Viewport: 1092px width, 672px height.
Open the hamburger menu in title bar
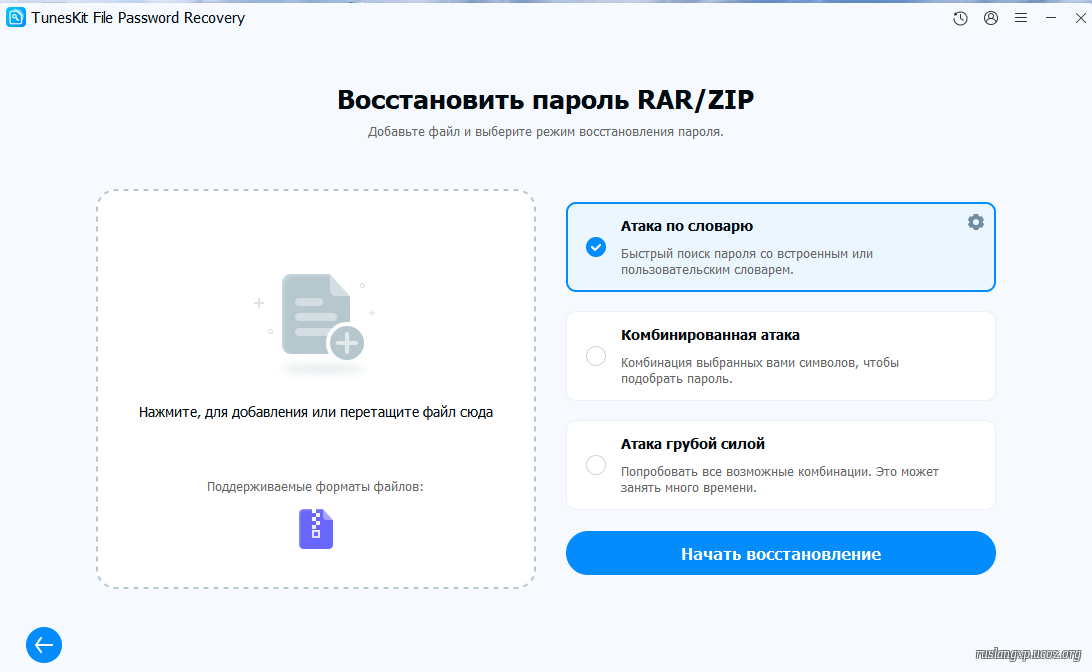coord(1021,18)
